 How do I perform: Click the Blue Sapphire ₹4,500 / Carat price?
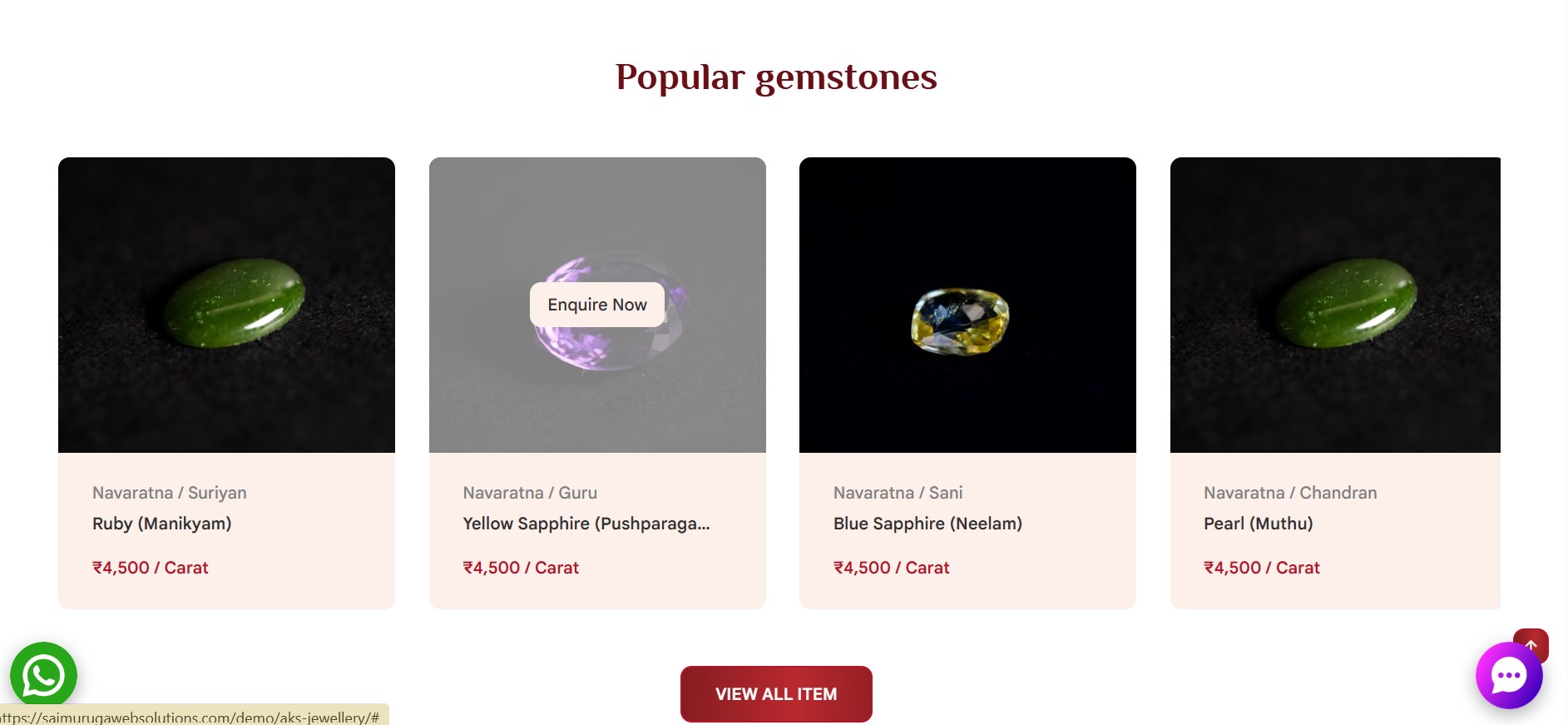(891, 568)
